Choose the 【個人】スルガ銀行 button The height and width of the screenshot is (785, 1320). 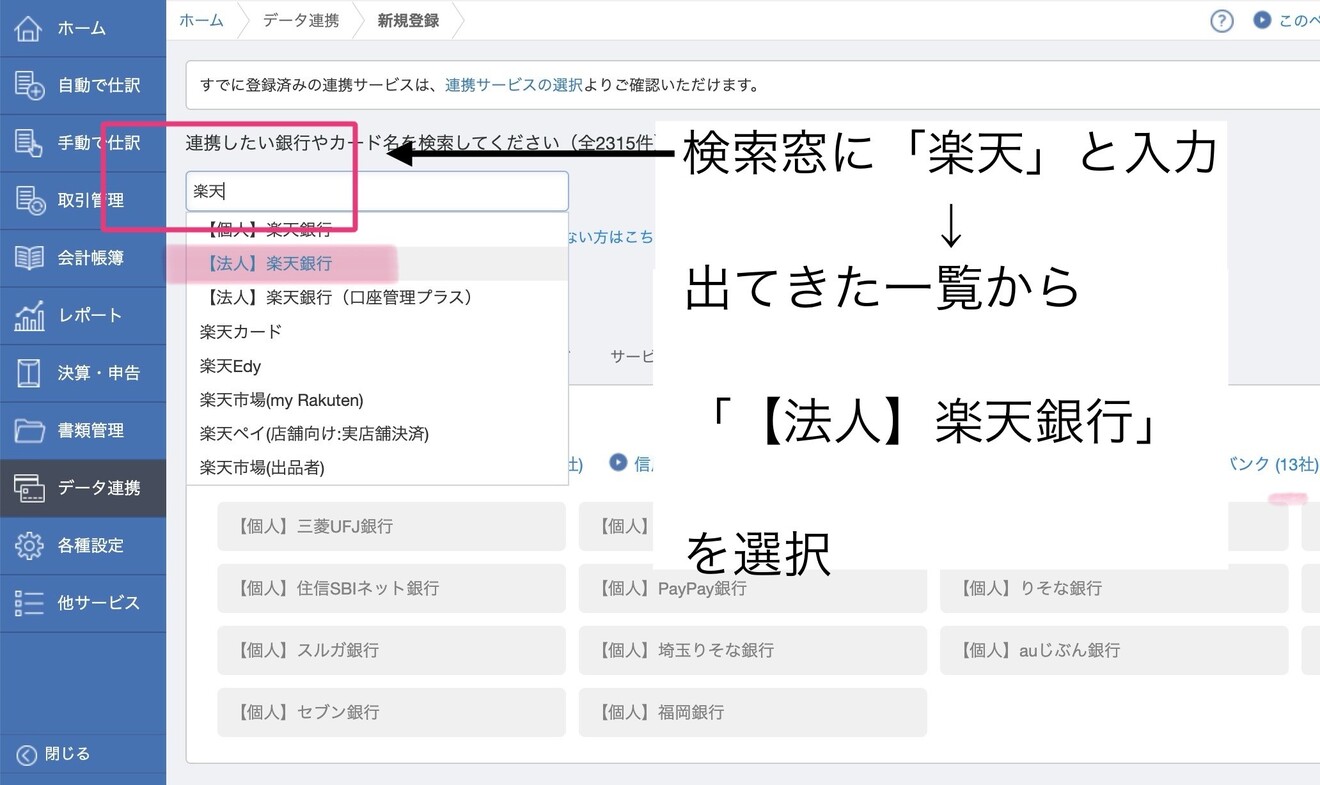tap(391, 650)
